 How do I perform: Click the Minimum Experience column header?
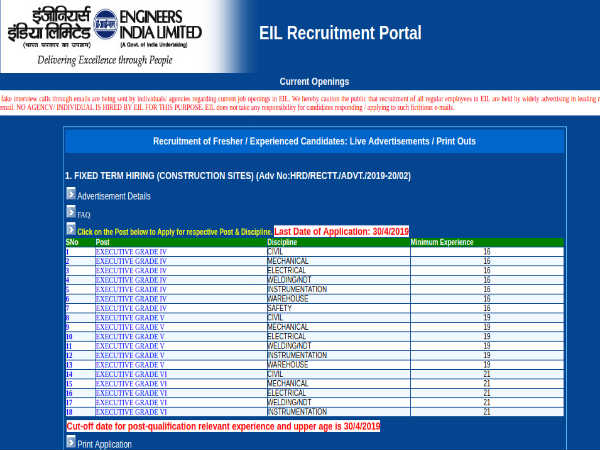click(440, 242)
